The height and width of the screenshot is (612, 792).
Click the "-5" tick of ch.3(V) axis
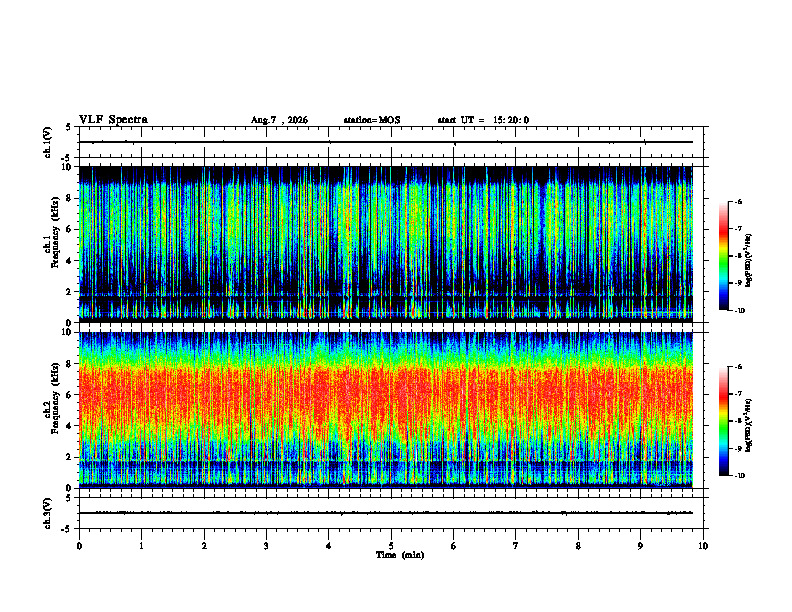pos(67,529)
